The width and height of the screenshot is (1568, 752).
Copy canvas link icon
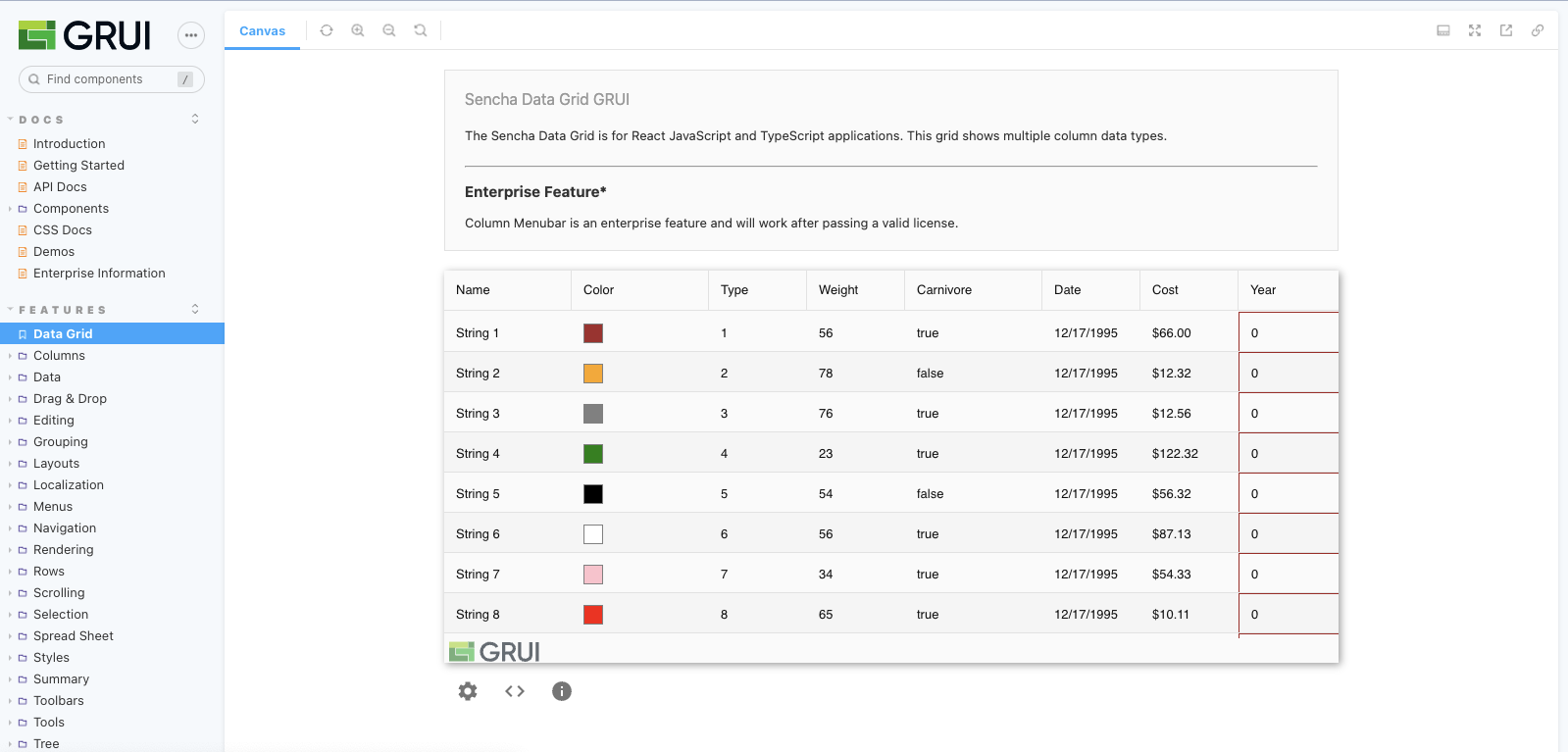tap(1538, 30)
